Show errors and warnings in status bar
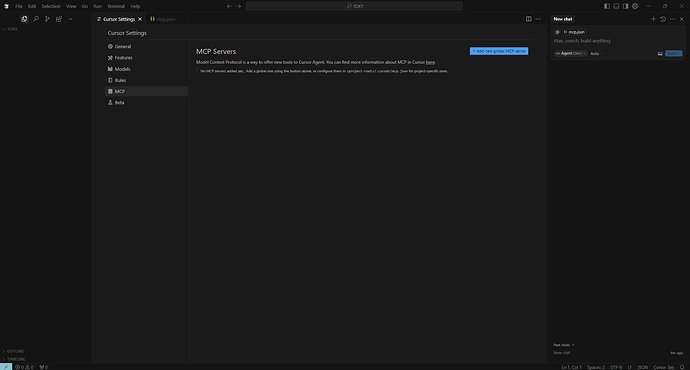The width and height of the screenshot is (690, 370). (24, 367)
